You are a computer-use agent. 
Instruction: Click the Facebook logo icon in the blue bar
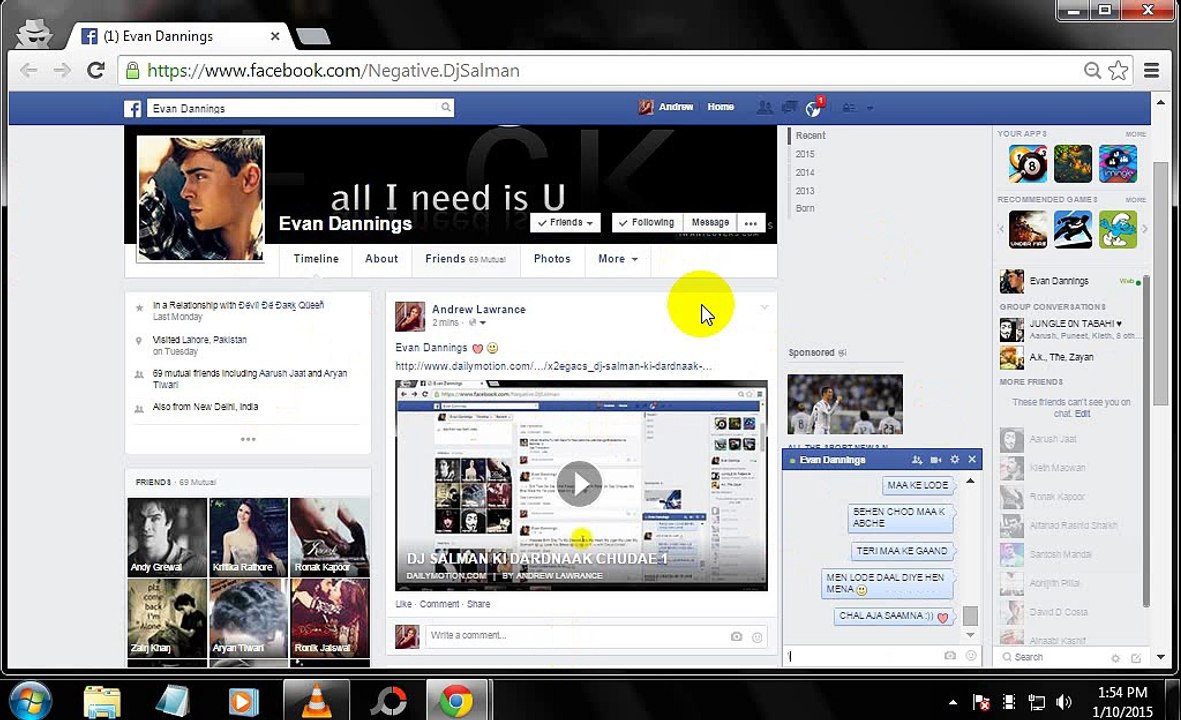pos(133,108)
